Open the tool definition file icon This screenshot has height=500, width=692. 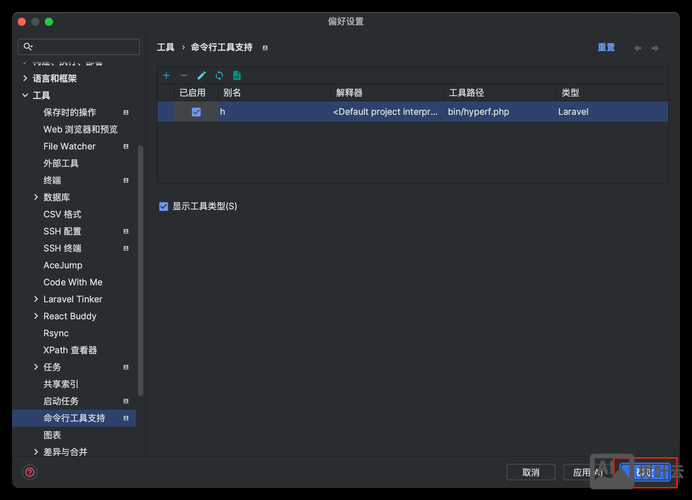coord(237,75)
